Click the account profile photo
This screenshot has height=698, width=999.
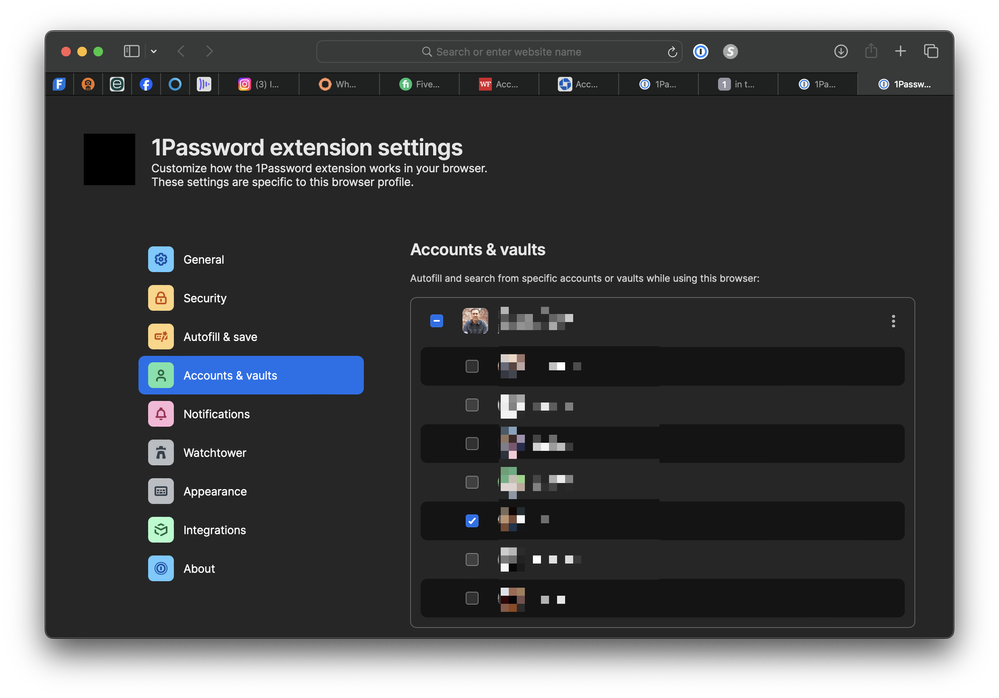pos(475,321)
